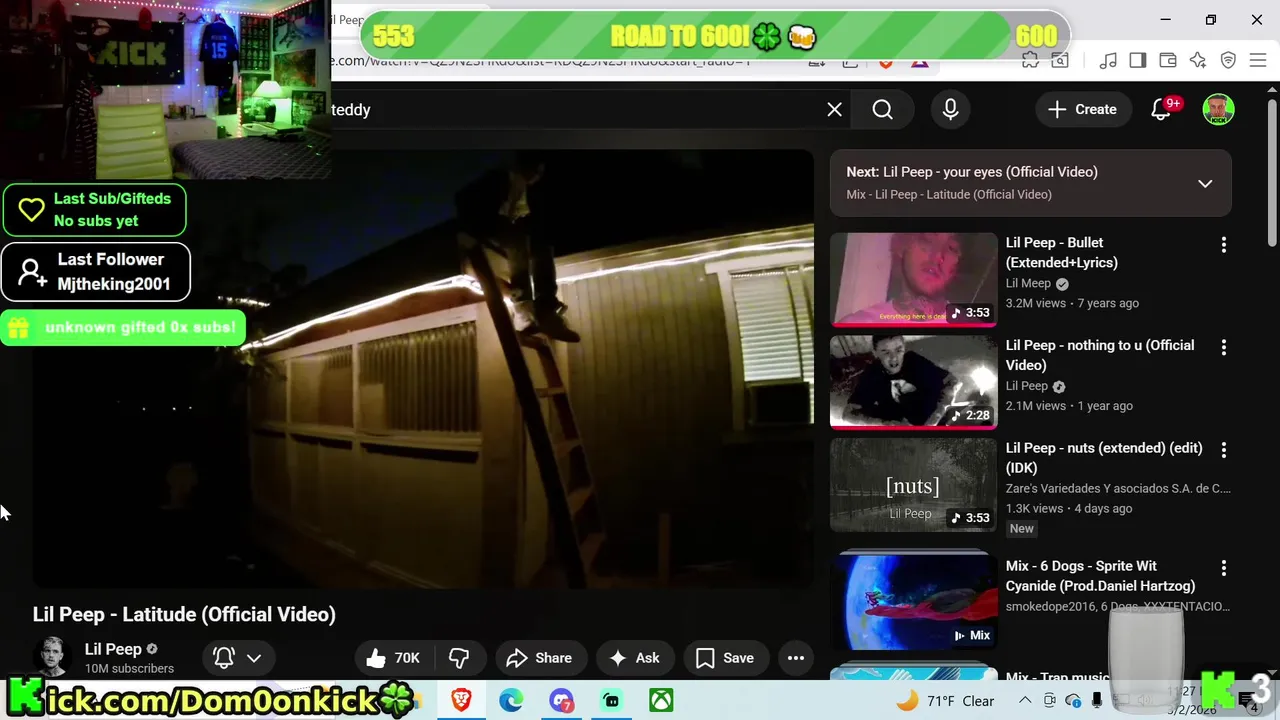Click the page vertical scrollbar
This screenshot has height=720, width=1280.
pos(1272,170)
